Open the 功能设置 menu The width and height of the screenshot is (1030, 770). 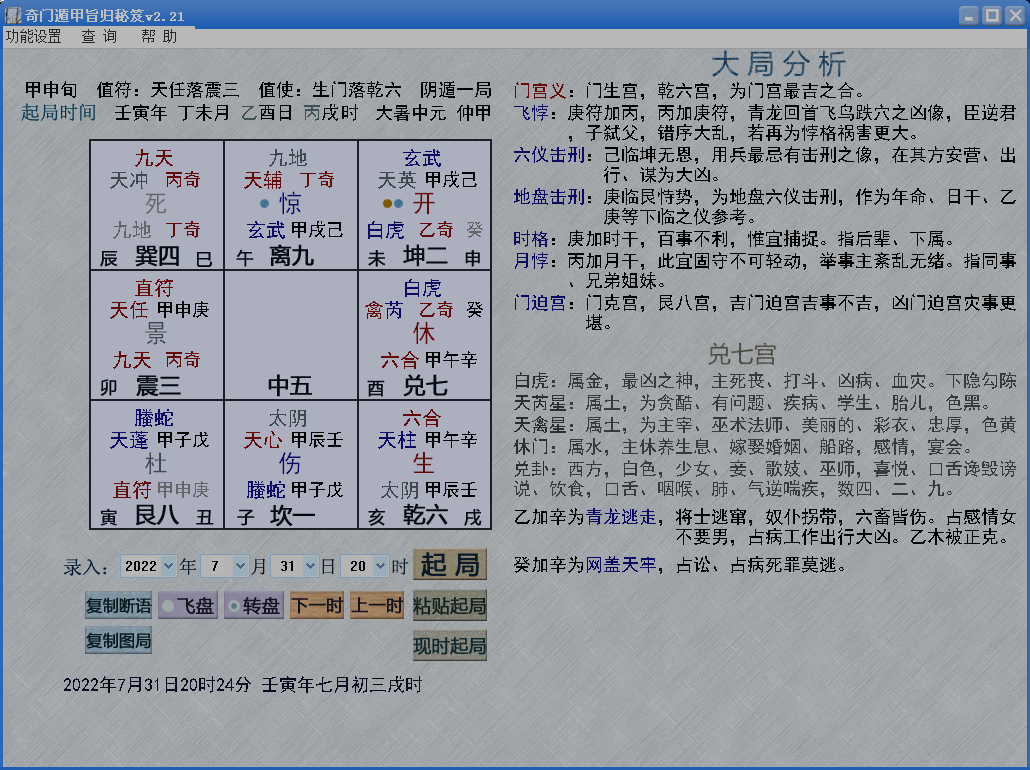point(34,37)
